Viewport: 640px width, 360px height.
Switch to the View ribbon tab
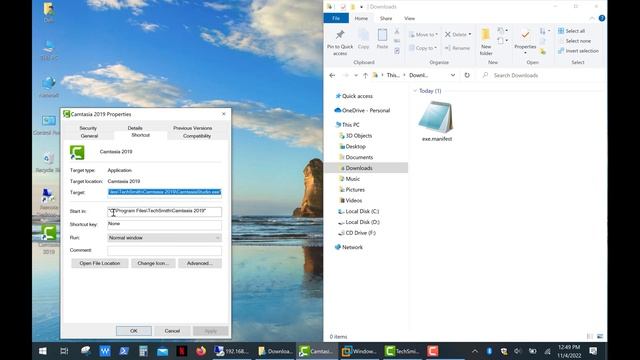pos(409,18)
